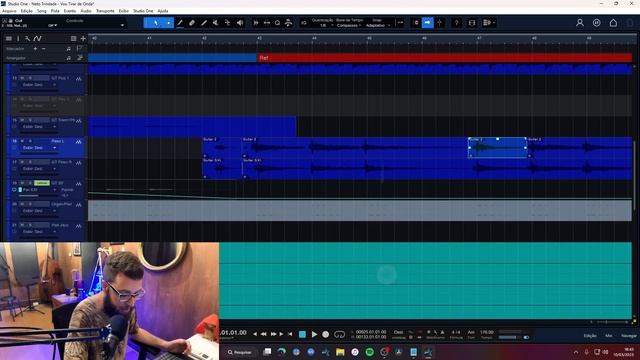
Task: Open the Arquivo menu
Action: 9,11
